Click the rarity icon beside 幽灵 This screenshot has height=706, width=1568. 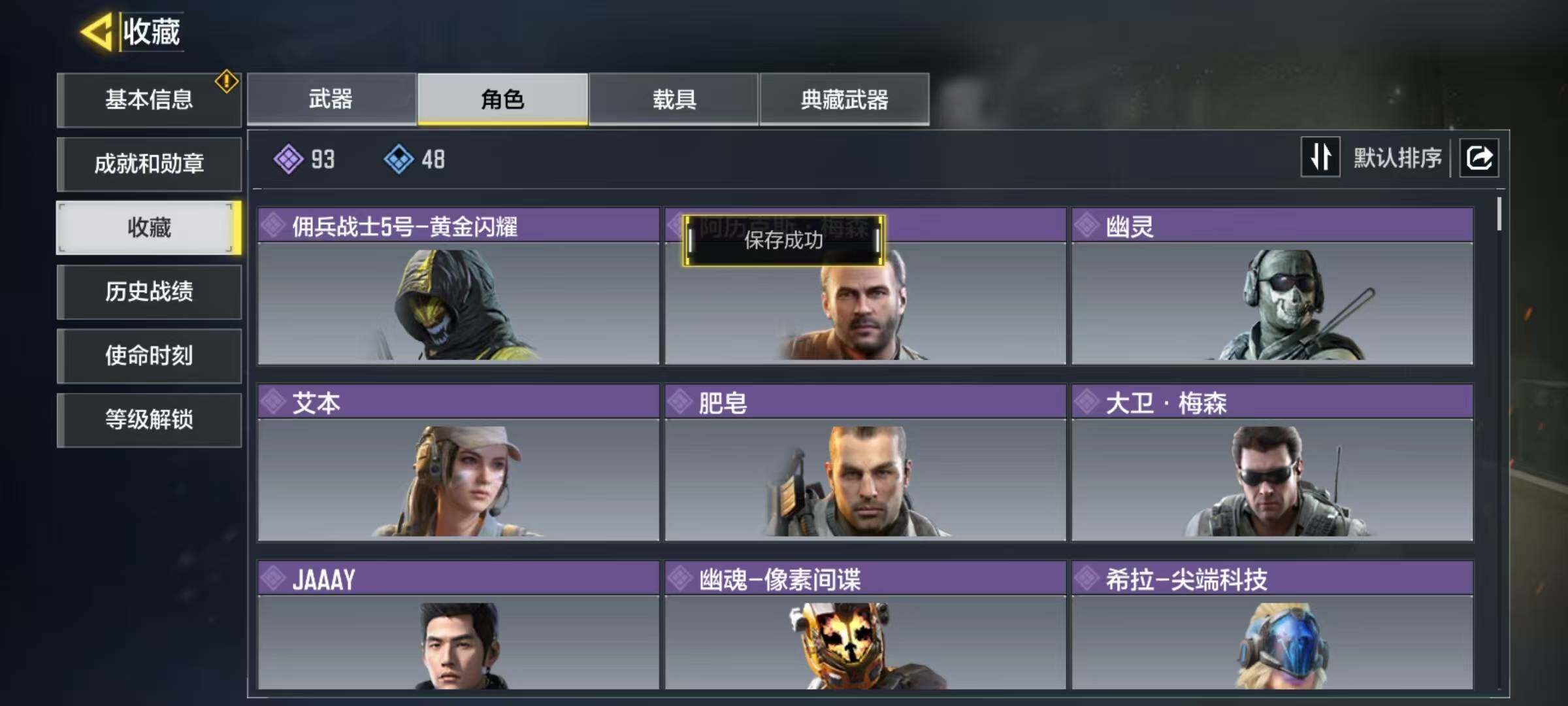click(x=1087, y=226)
